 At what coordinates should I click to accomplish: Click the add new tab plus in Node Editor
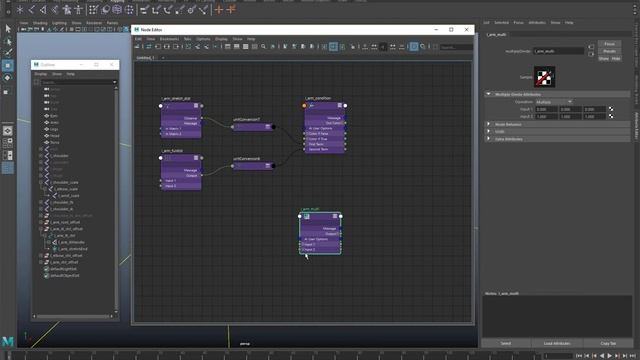tap(163, 58)
